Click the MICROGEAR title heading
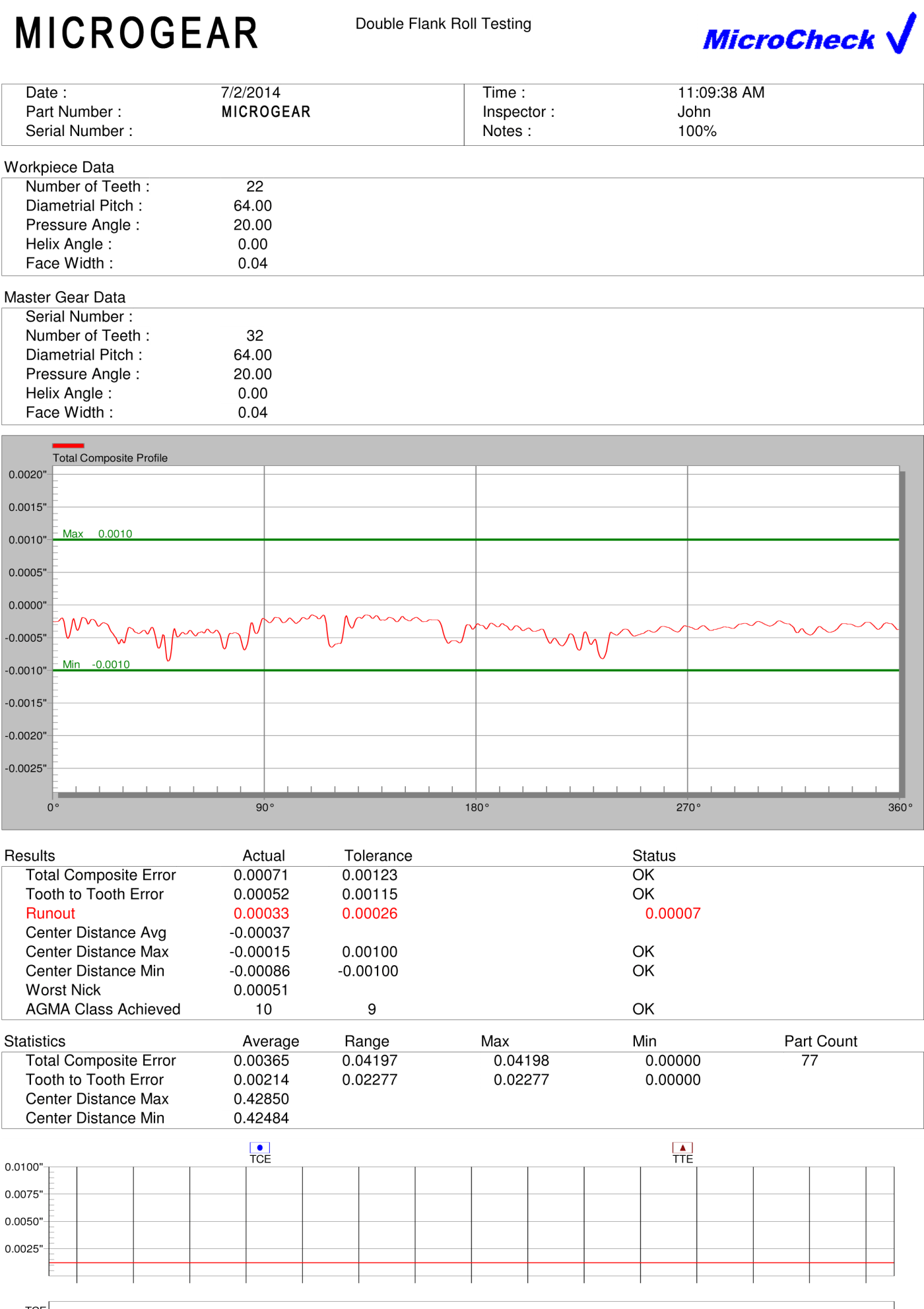This screenshot has height=1309, width=924. 137,33
